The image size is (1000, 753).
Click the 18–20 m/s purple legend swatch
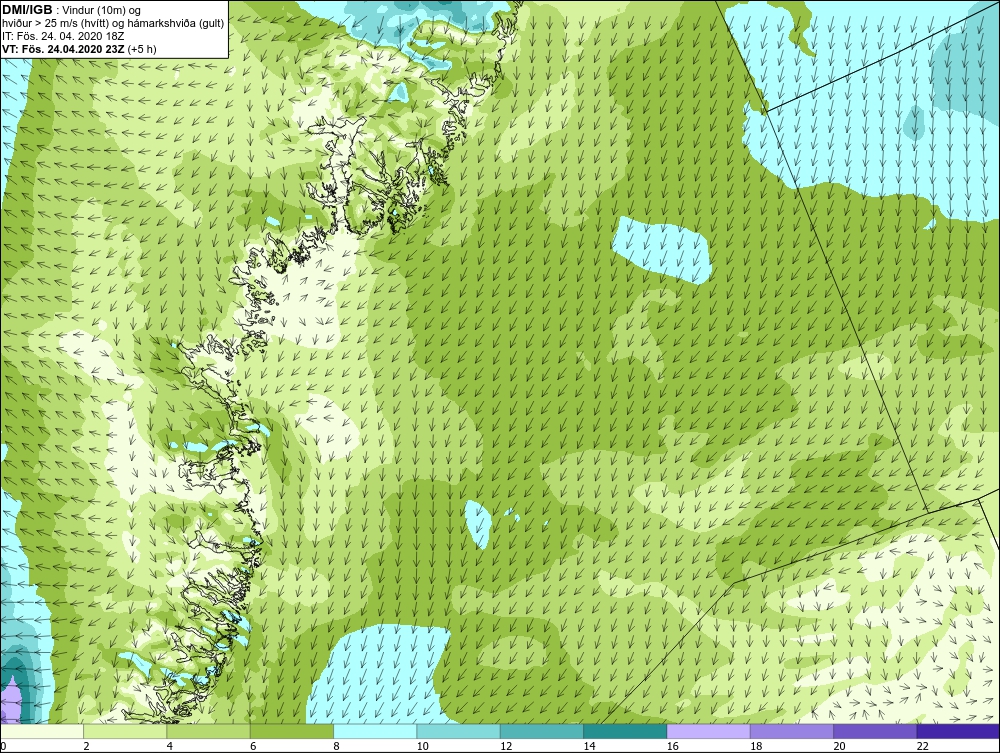(792, 731)
